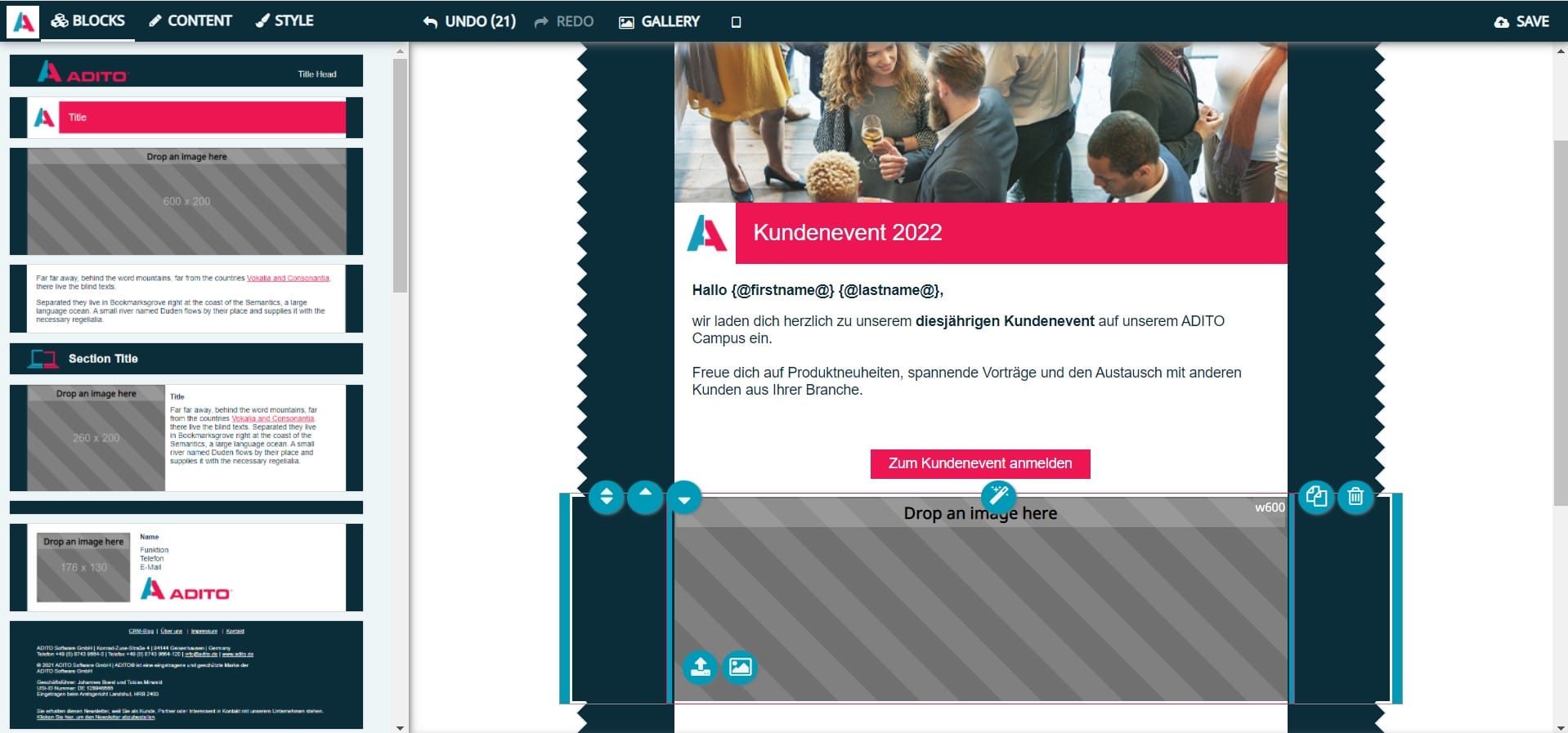Switch to the Content tab

tap(190, 20)
